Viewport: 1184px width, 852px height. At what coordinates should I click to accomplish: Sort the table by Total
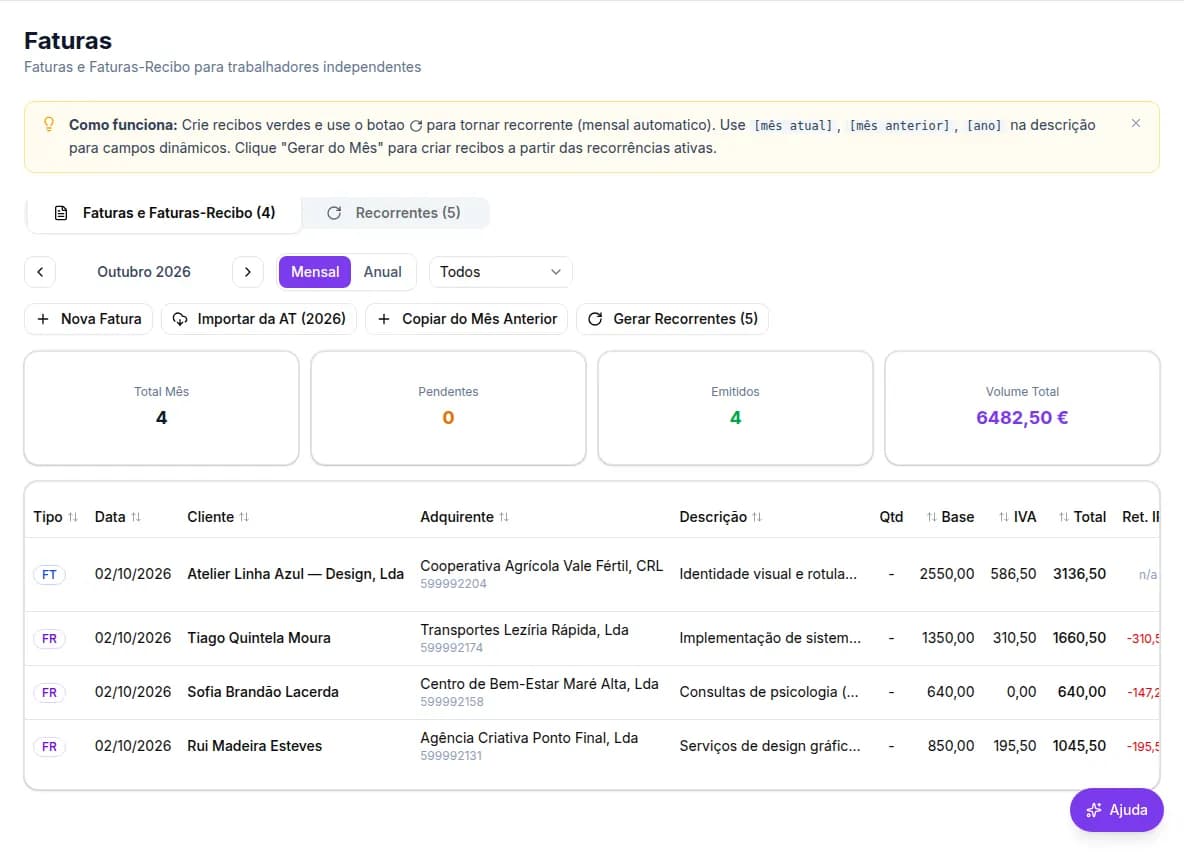[1082, 517]
